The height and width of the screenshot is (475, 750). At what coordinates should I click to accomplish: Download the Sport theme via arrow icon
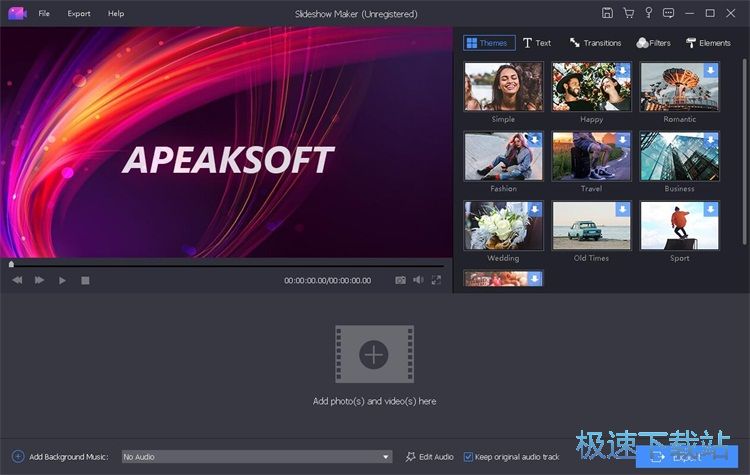pyautogui.click(x=711, y=209)
